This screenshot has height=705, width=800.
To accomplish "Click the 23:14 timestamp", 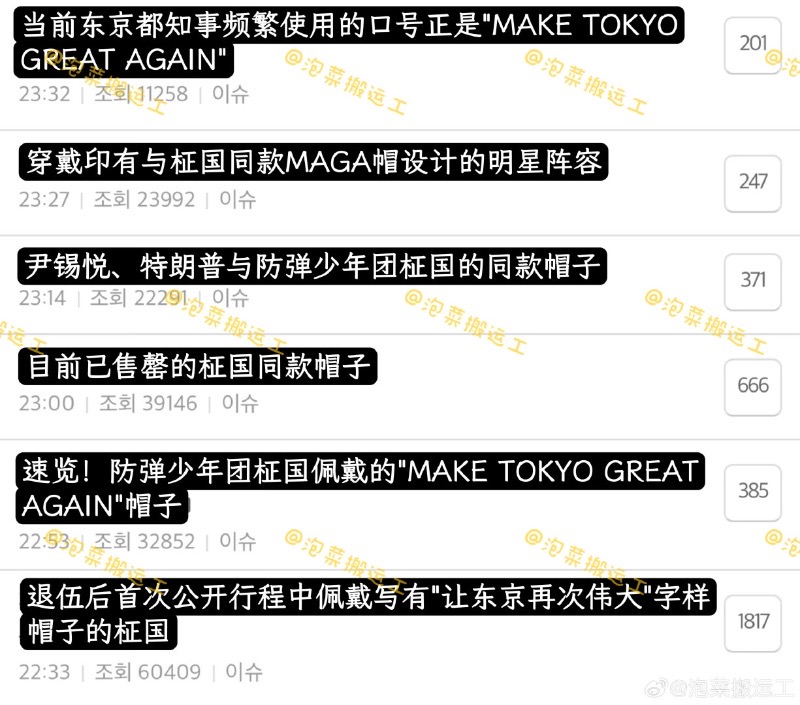I will pyautogui.click(x=42, y=298).
